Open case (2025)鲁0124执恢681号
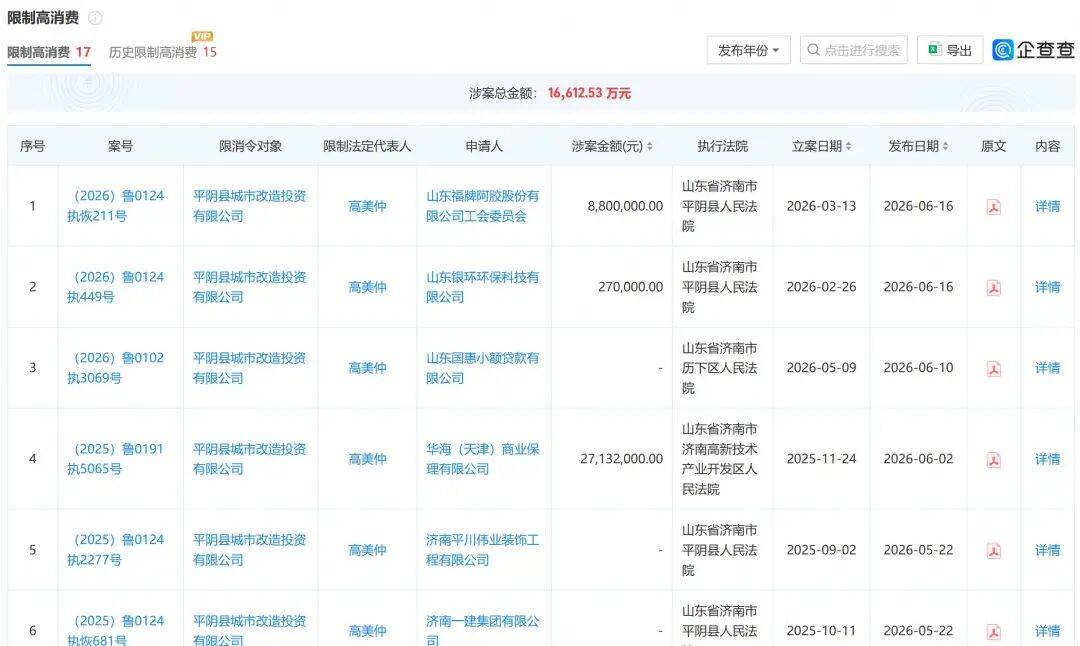 tap(116, 630)
